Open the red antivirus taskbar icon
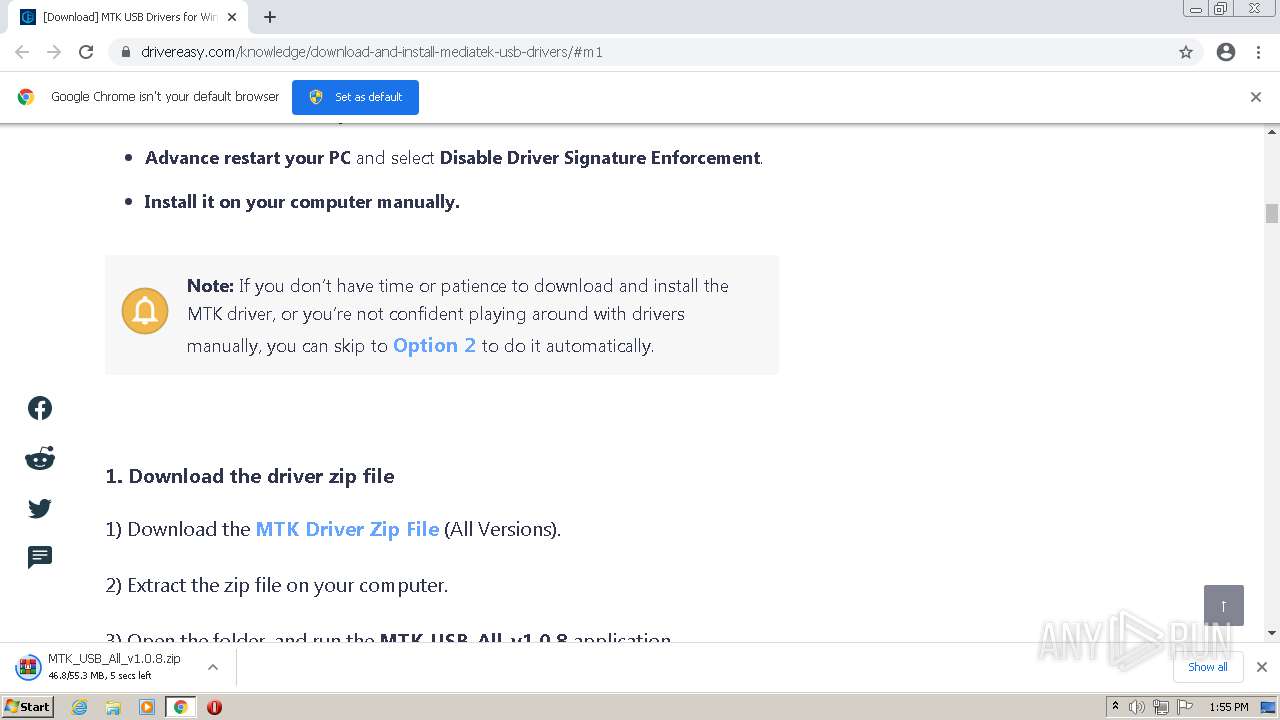This screenshot has height=720, width=1280. [214, 707]
